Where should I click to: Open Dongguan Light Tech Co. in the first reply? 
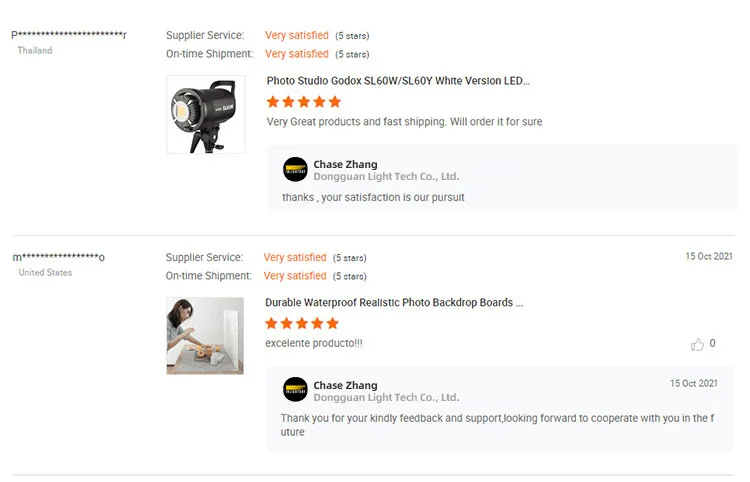(386, 176)
